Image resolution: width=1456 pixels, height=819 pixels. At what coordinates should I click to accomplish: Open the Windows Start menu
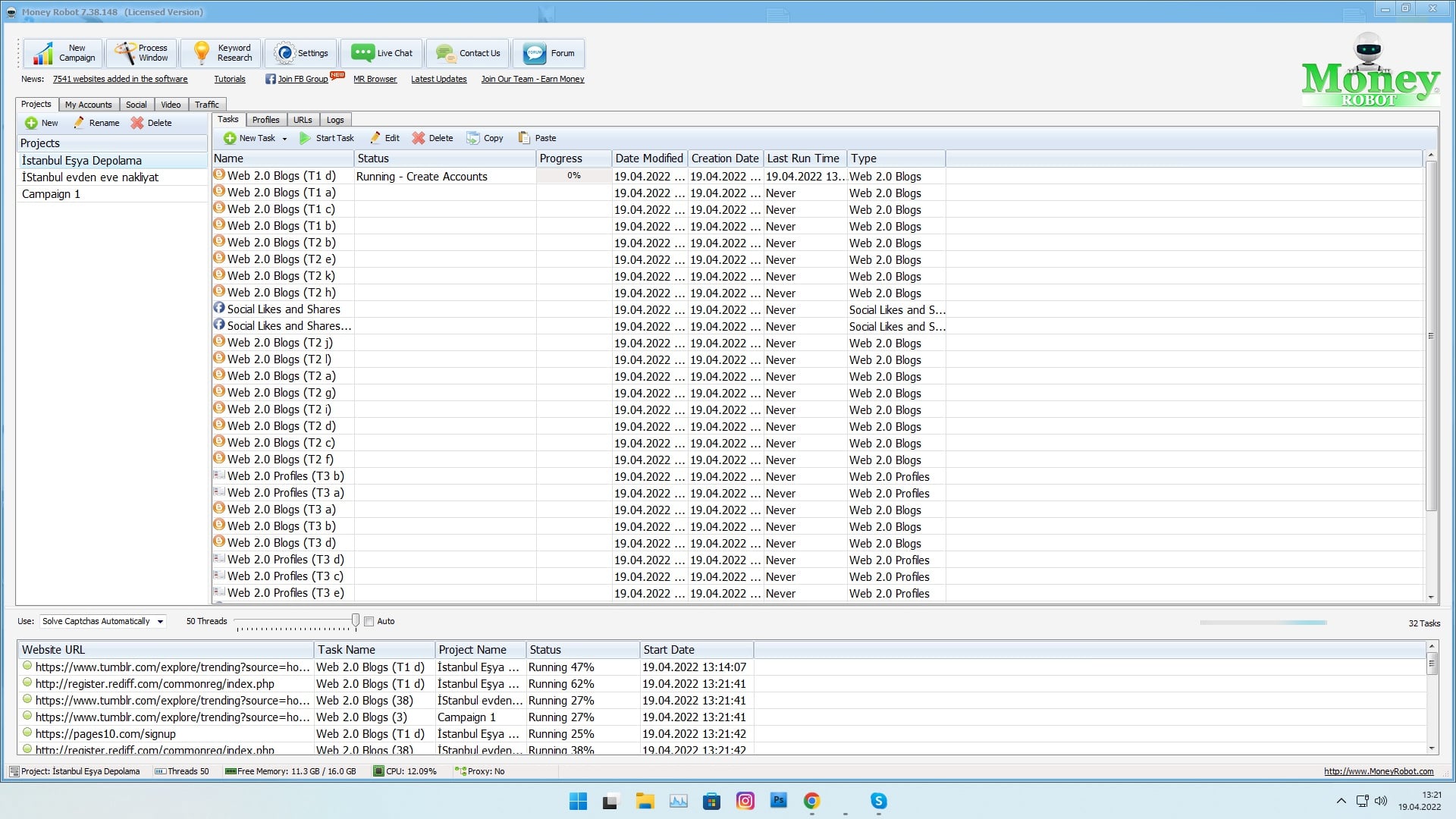click(578, 801)
